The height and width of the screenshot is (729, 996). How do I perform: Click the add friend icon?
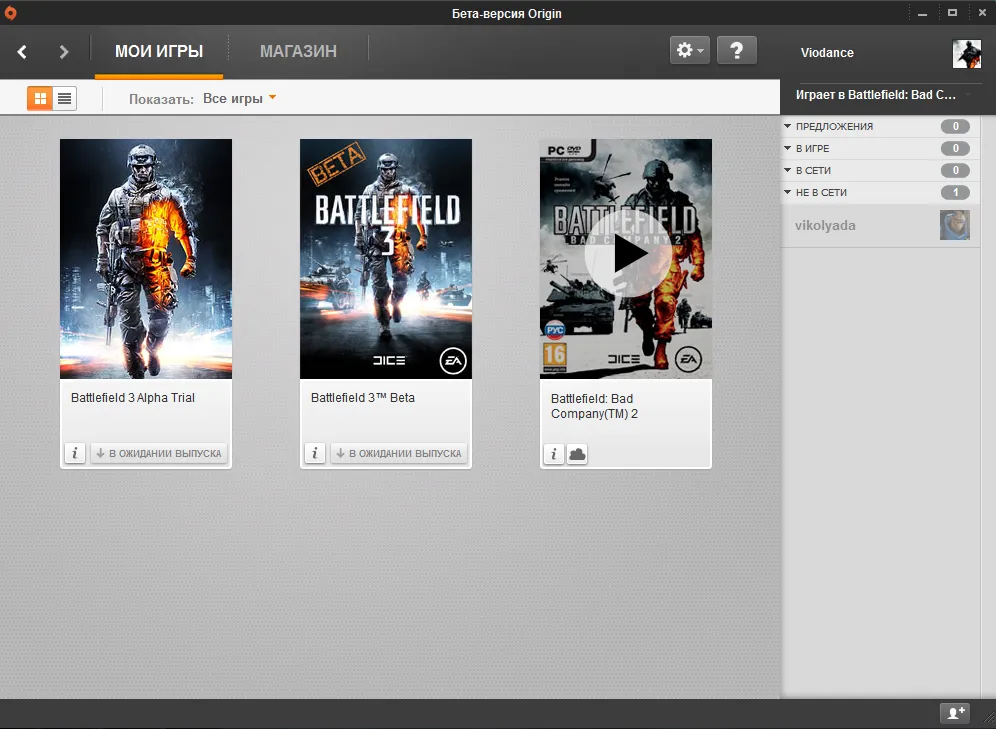pos(955,713)
